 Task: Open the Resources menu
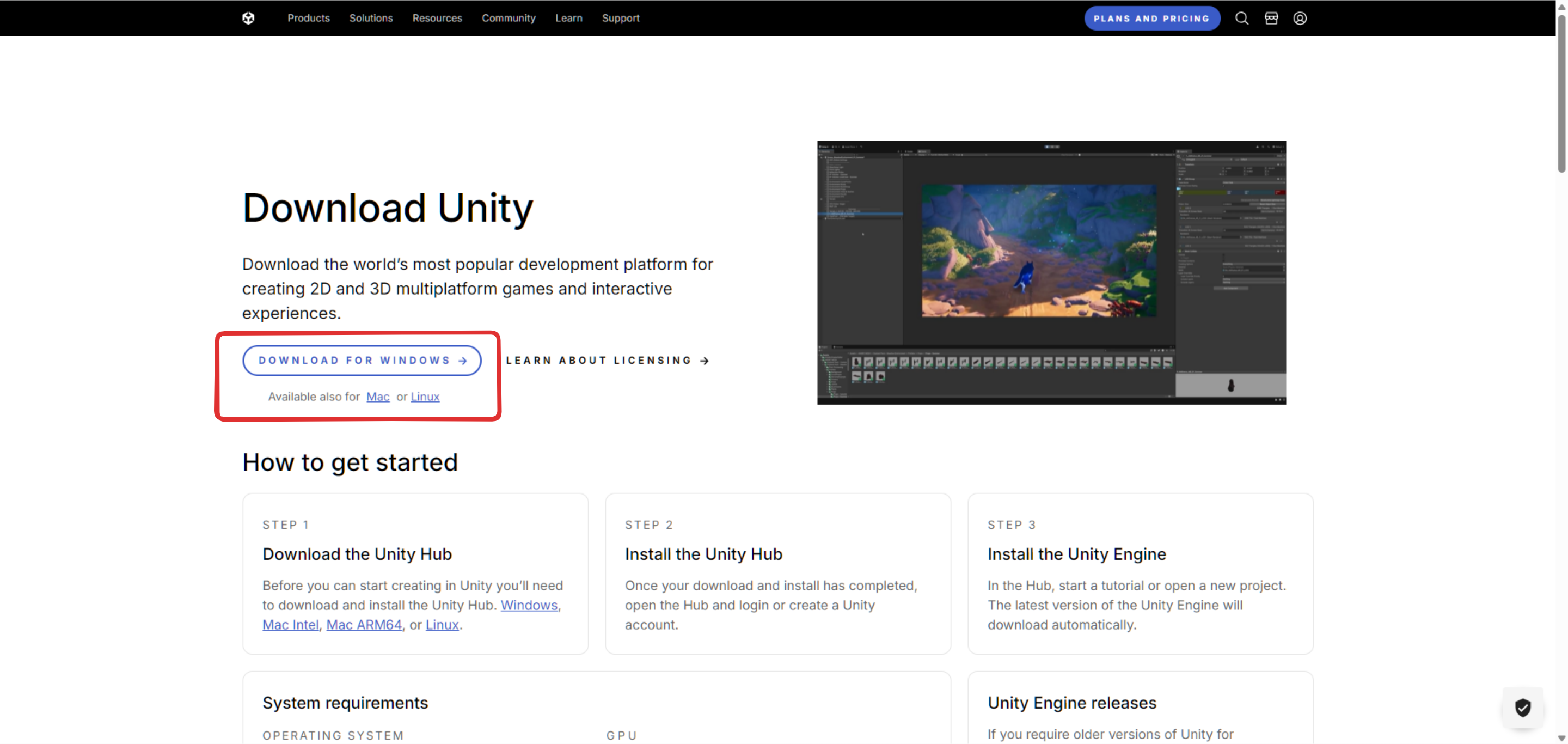(x=437, y=17)
